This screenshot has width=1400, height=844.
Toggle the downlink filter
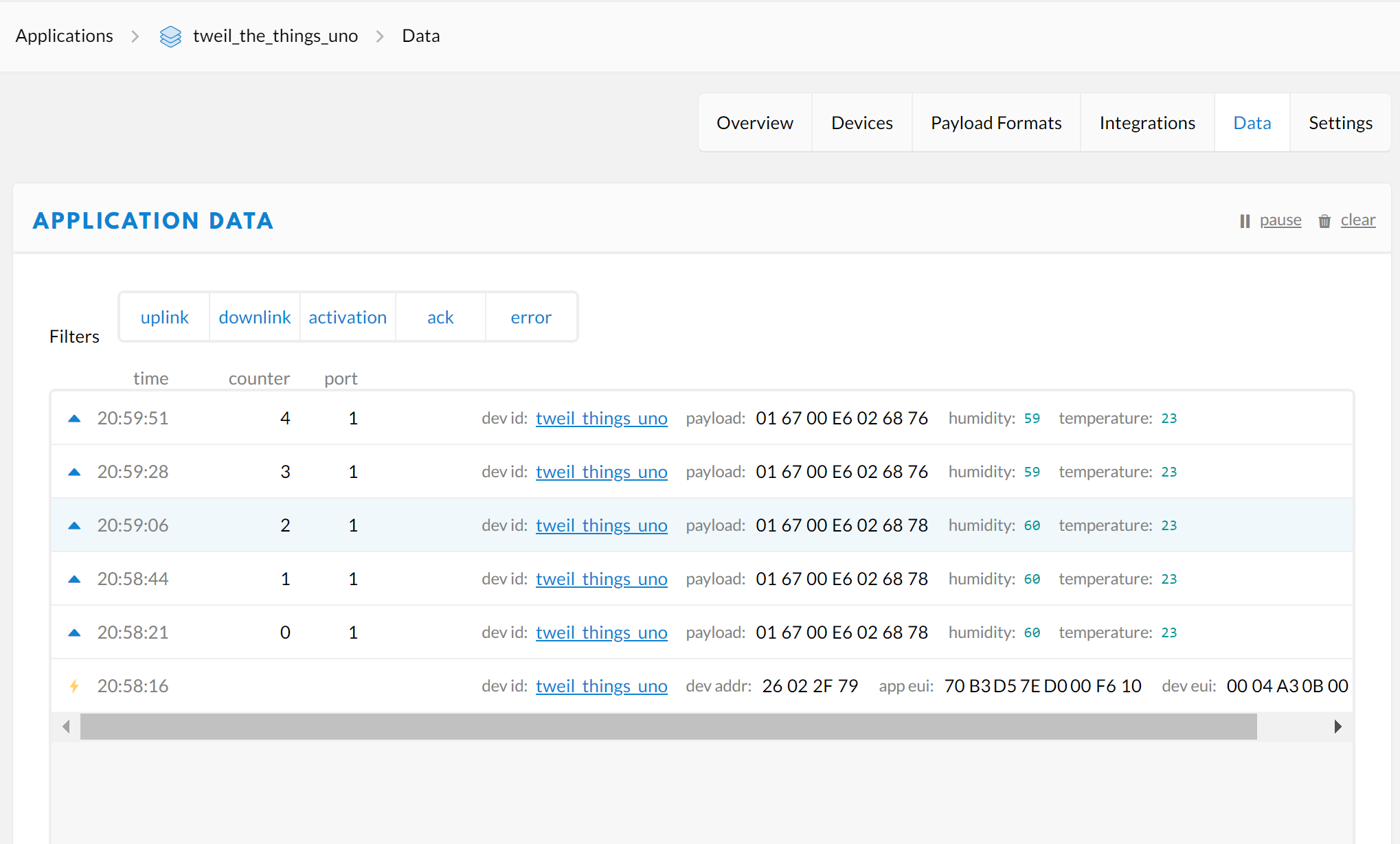click(255, 317)
